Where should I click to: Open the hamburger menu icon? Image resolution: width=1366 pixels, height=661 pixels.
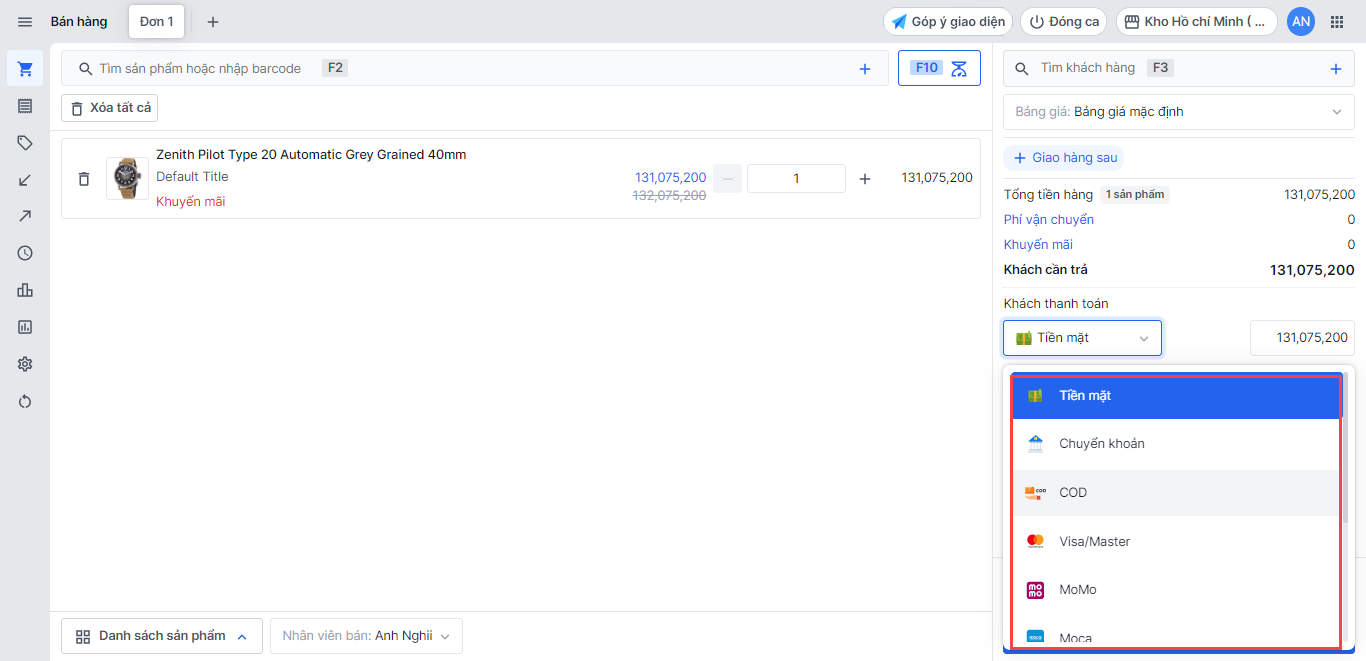(25, 22)
